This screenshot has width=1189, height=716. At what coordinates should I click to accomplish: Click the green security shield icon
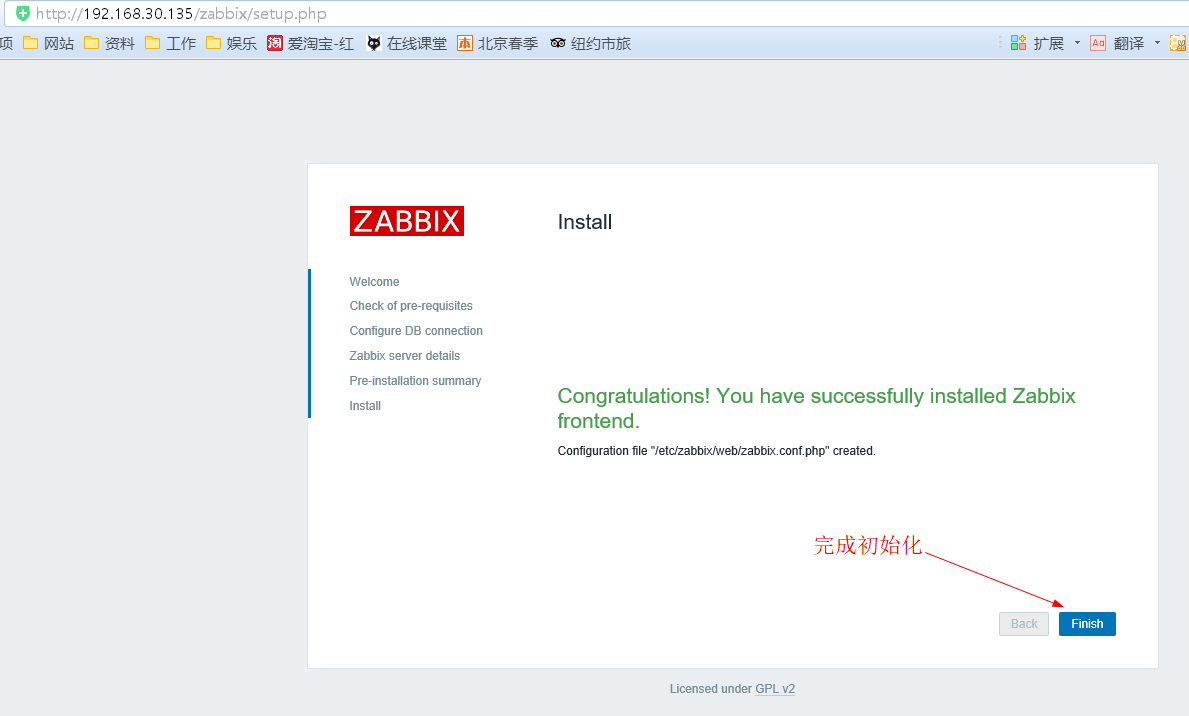pyautogui.click(x=23, y=14)
